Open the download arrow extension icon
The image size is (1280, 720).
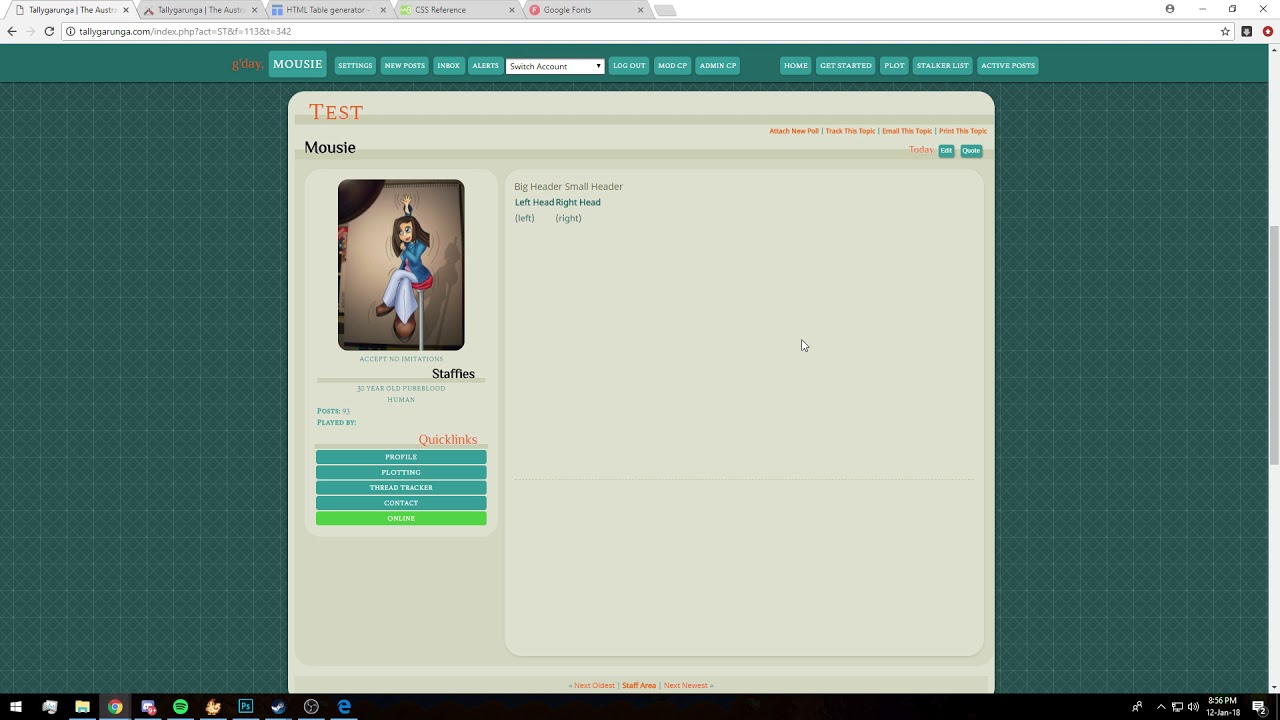pos(1247,31)
